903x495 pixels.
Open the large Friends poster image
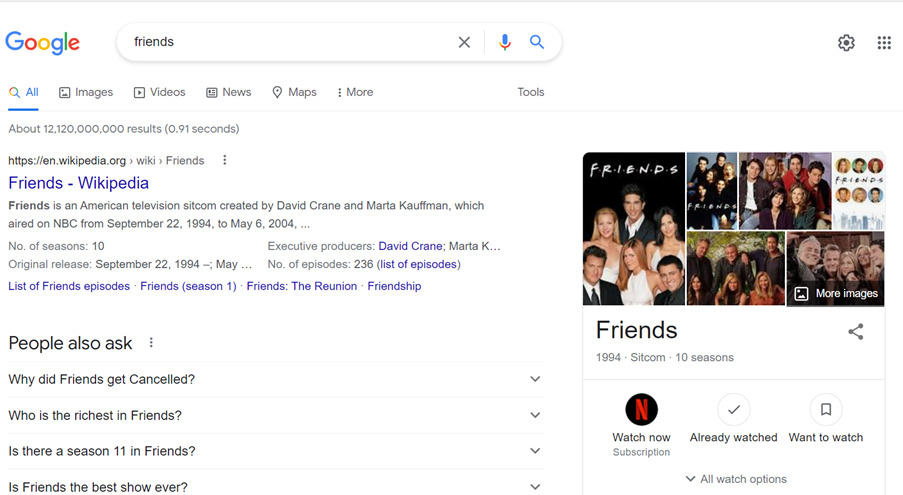coord(634,229)
